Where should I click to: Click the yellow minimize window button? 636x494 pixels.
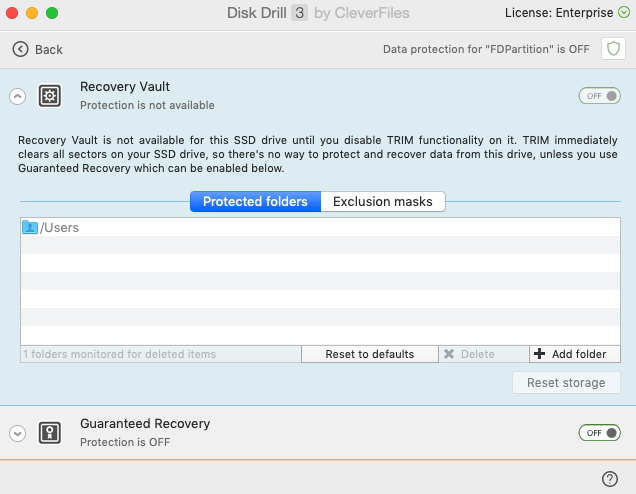32,13
